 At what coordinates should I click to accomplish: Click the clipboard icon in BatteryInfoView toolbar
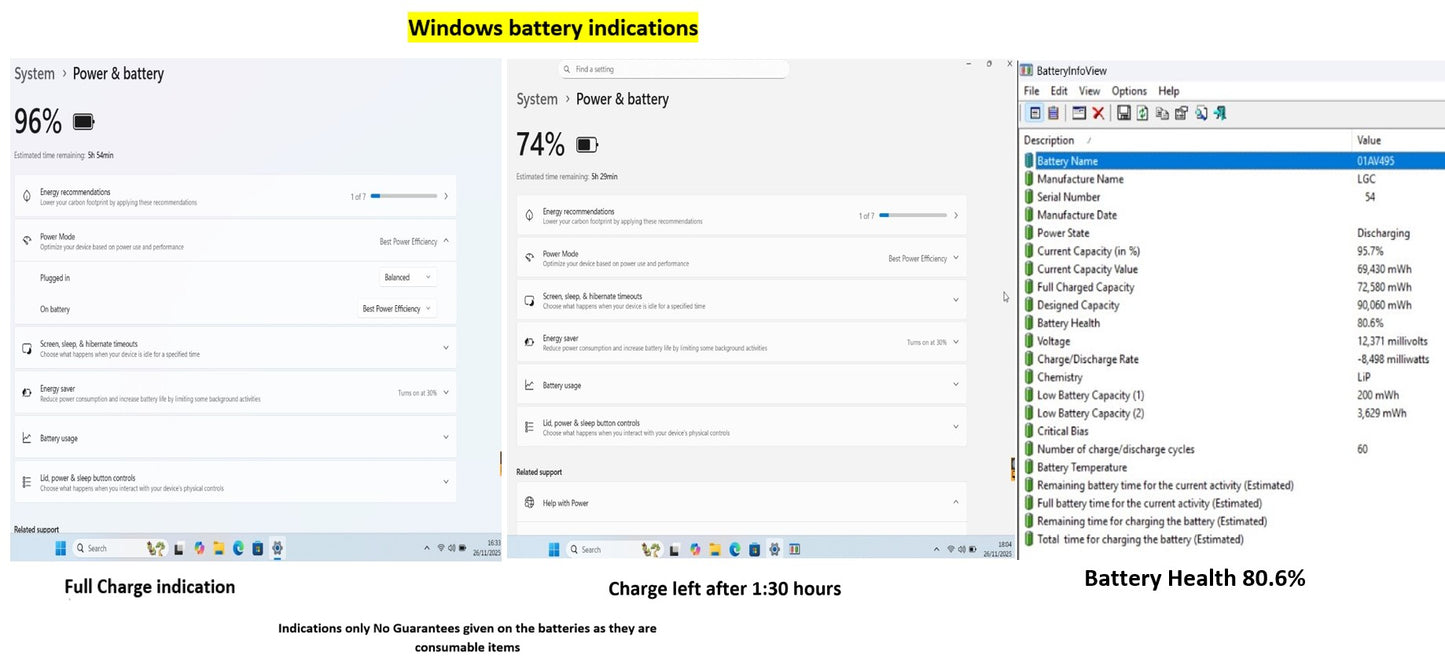pos(1053,114)
